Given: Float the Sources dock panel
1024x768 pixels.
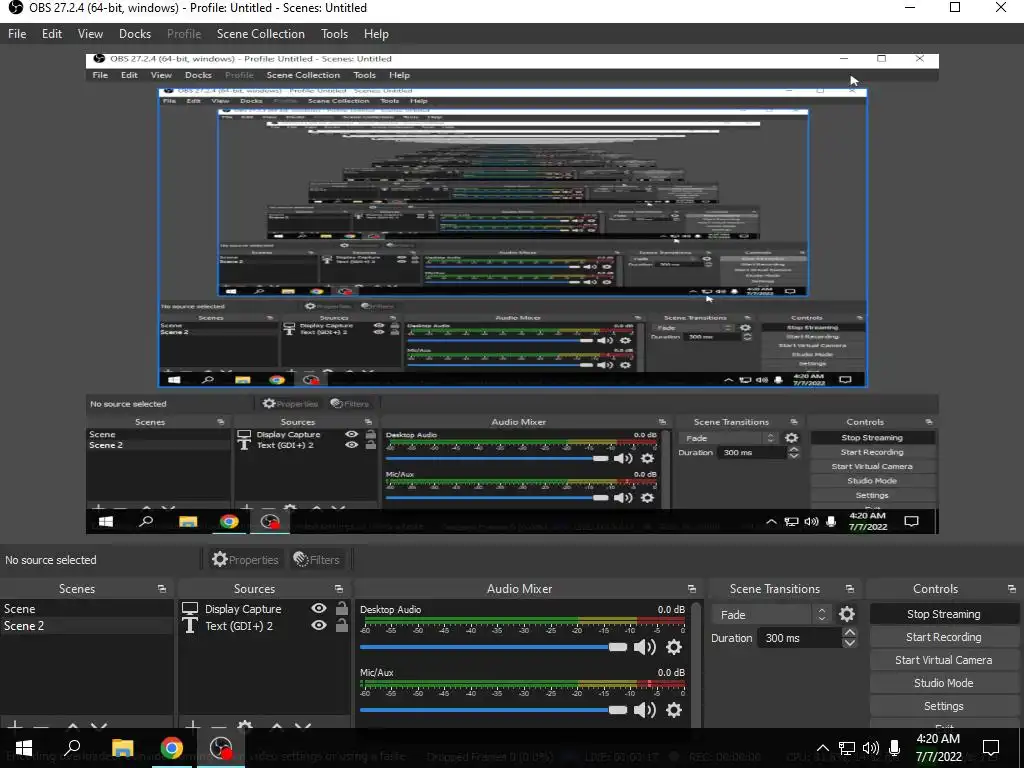Looking at the screenshot, I should pyautogui.click(x=338, y=589).
